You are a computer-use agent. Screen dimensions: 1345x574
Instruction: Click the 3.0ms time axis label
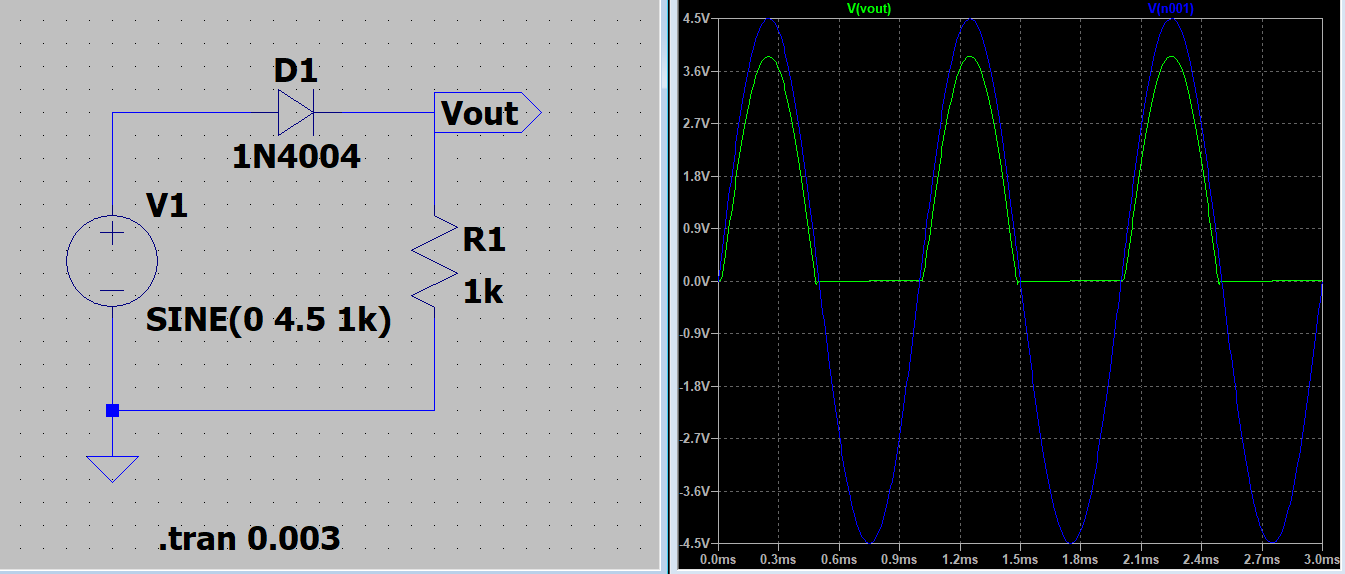click(x=1322, y=560)
